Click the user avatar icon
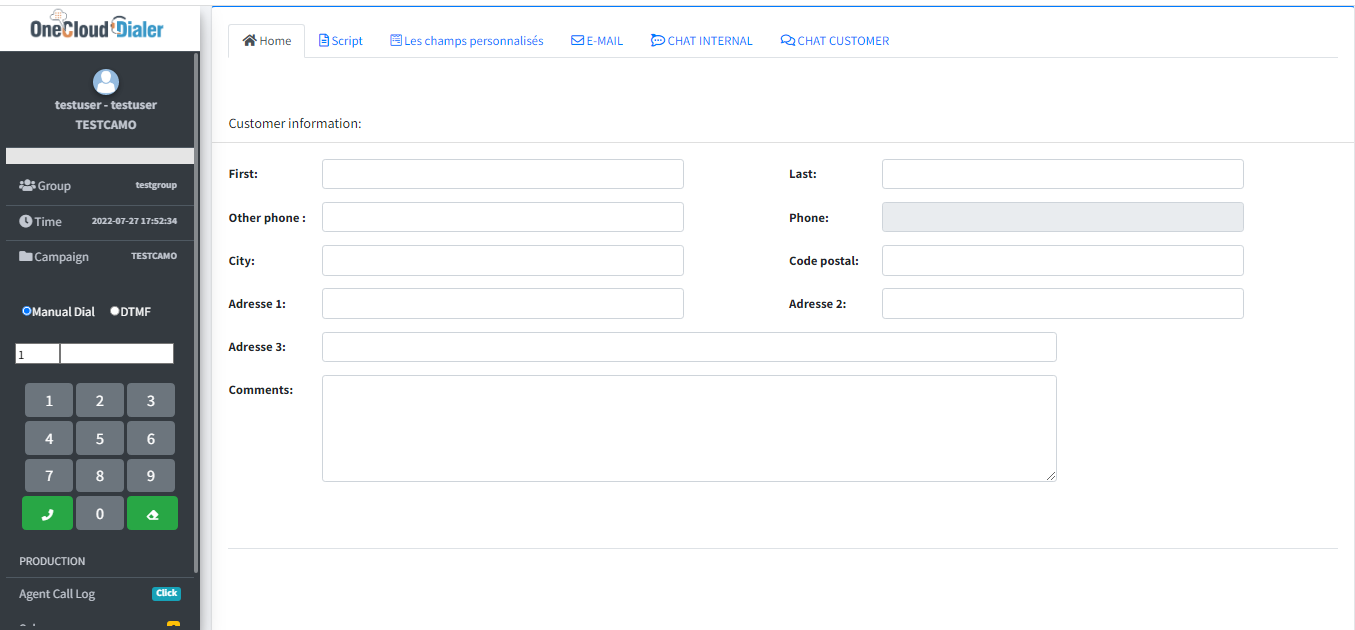The image size is (1355, 630). 105,82
